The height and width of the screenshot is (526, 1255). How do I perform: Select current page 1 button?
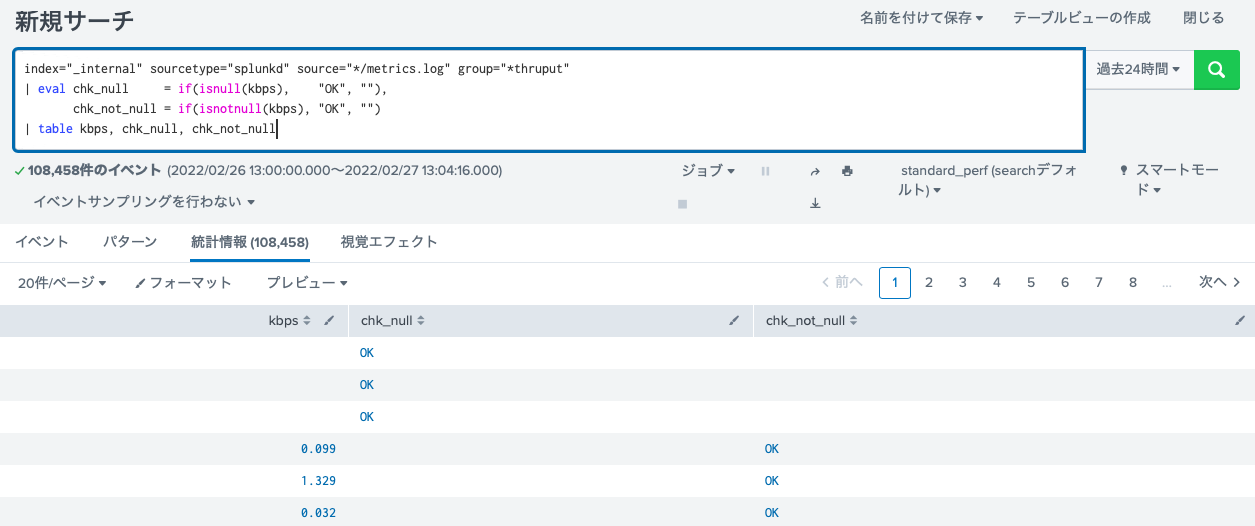pos(895,283)
